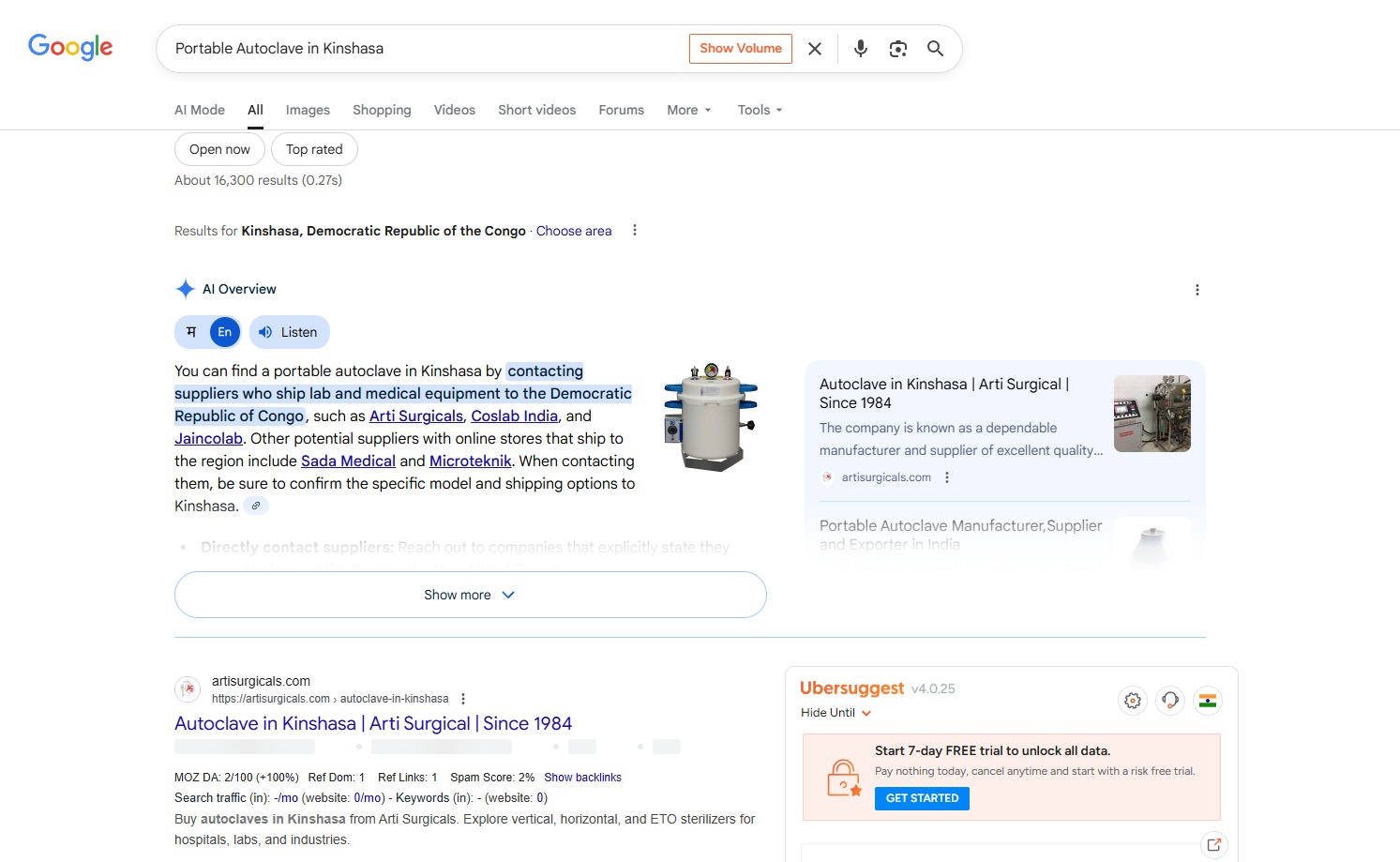
Task: Click the Ubersuggest lock trial icon
Action: tap(844, 778)
